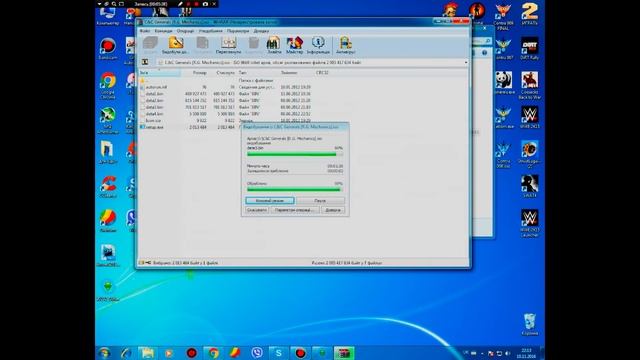Open Skype from the taskbar
The width and height of the screenshot is (640, 360).
pyautogui.click(x=278, y=353)
